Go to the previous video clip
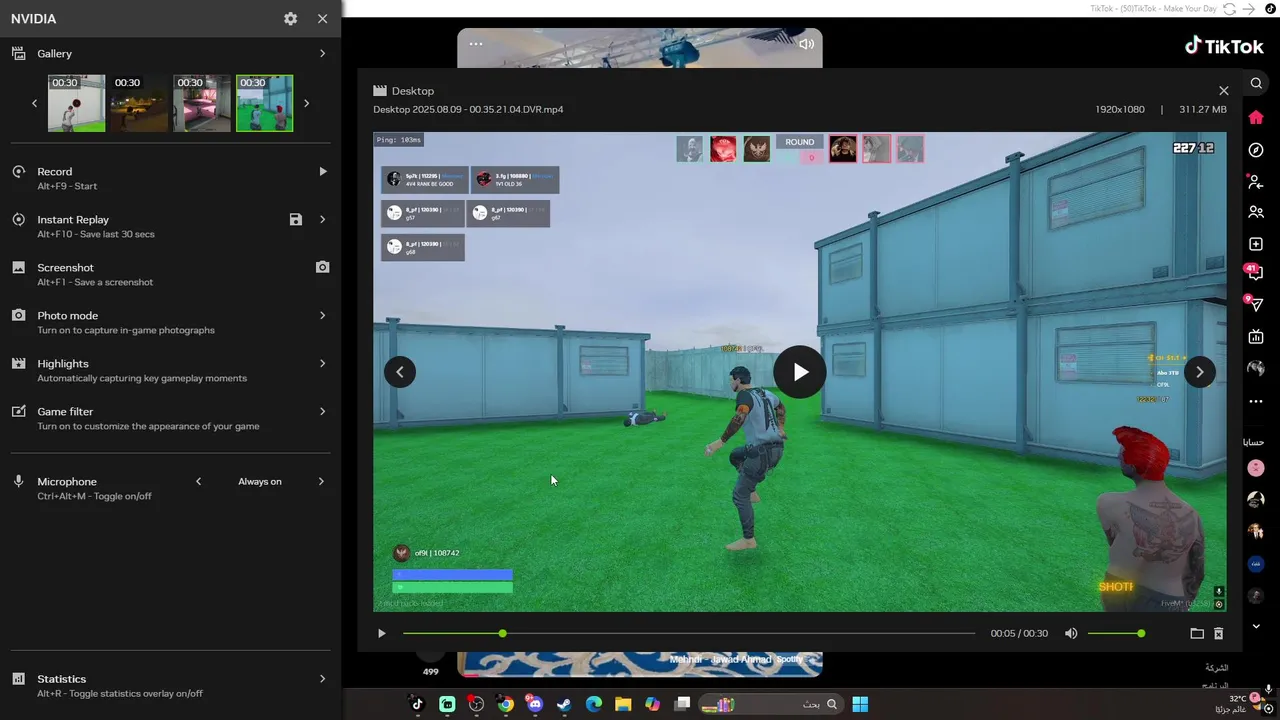Image resolution: width=1280 pixels, height=720 pixels. pyautogui.click(x=400, y=372)
